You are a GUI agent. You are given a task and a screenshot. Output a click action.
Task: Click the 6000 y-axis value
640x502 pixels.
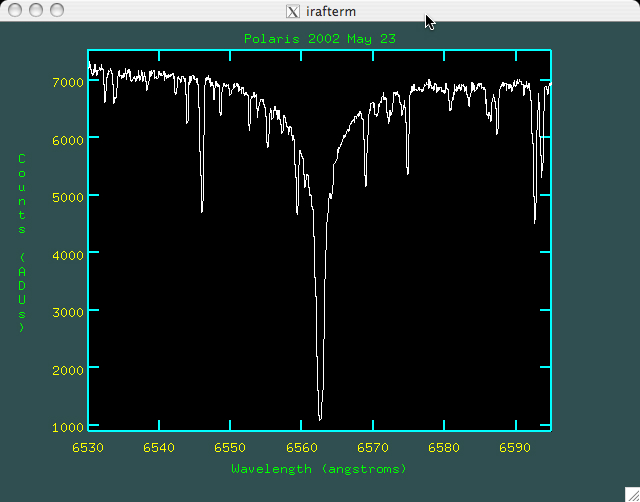[68, 140]
